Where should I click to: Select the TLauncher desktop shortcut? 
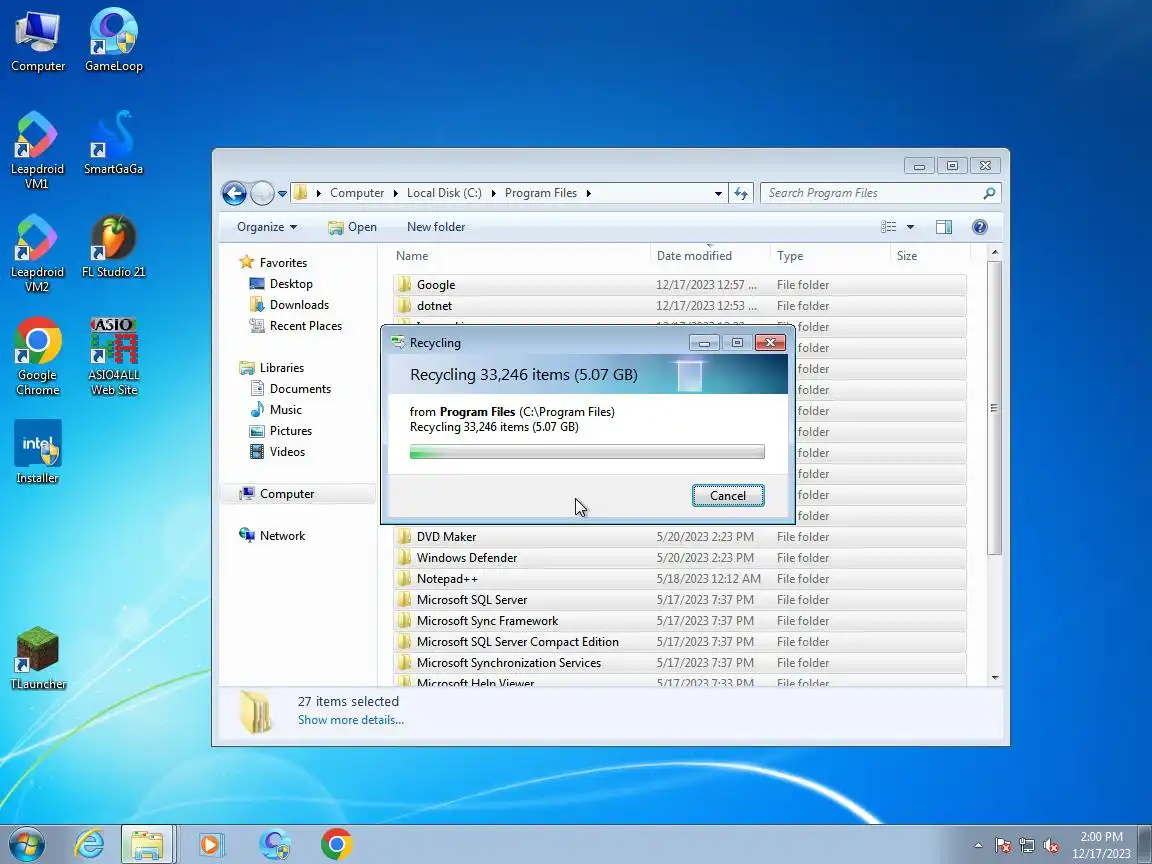(x=37, y=658)
